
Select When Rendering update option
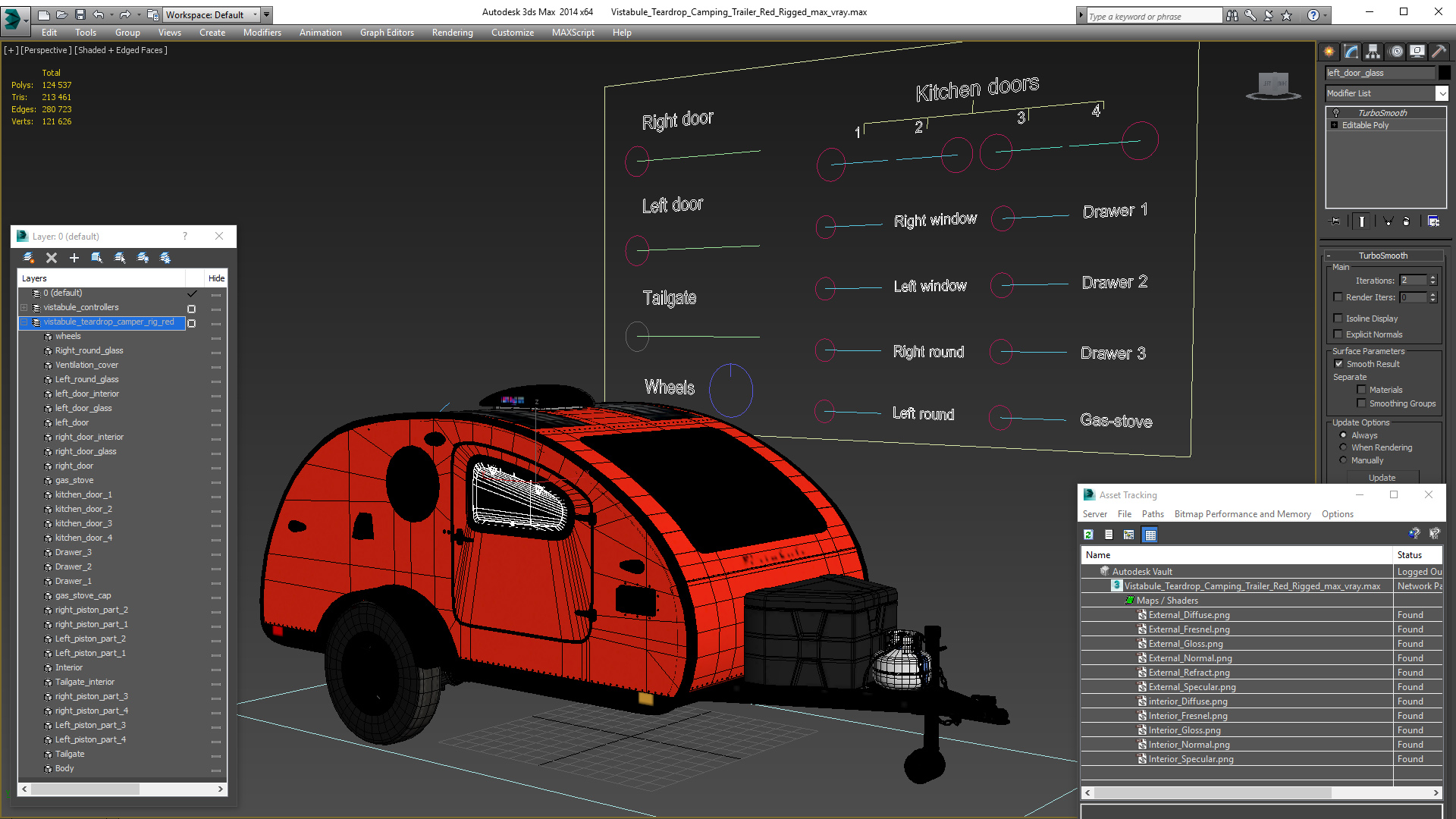(x=1344, y=447)
